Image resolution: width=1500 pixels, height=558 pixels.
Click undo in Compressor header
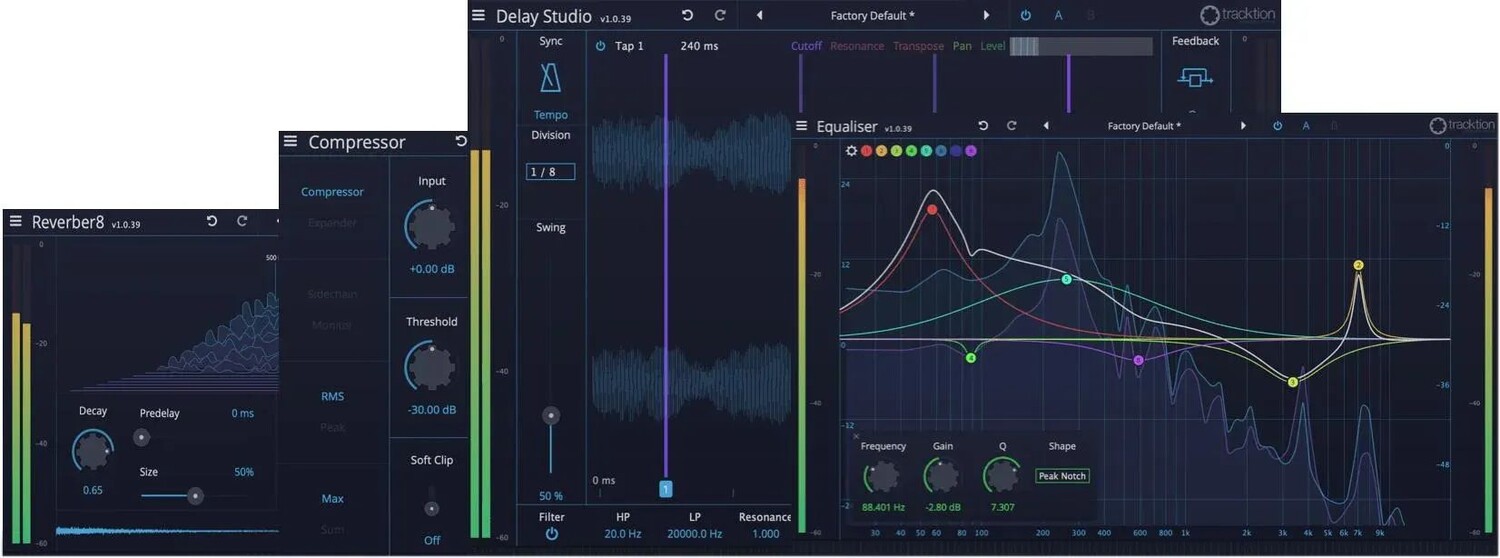coord(461,141)
